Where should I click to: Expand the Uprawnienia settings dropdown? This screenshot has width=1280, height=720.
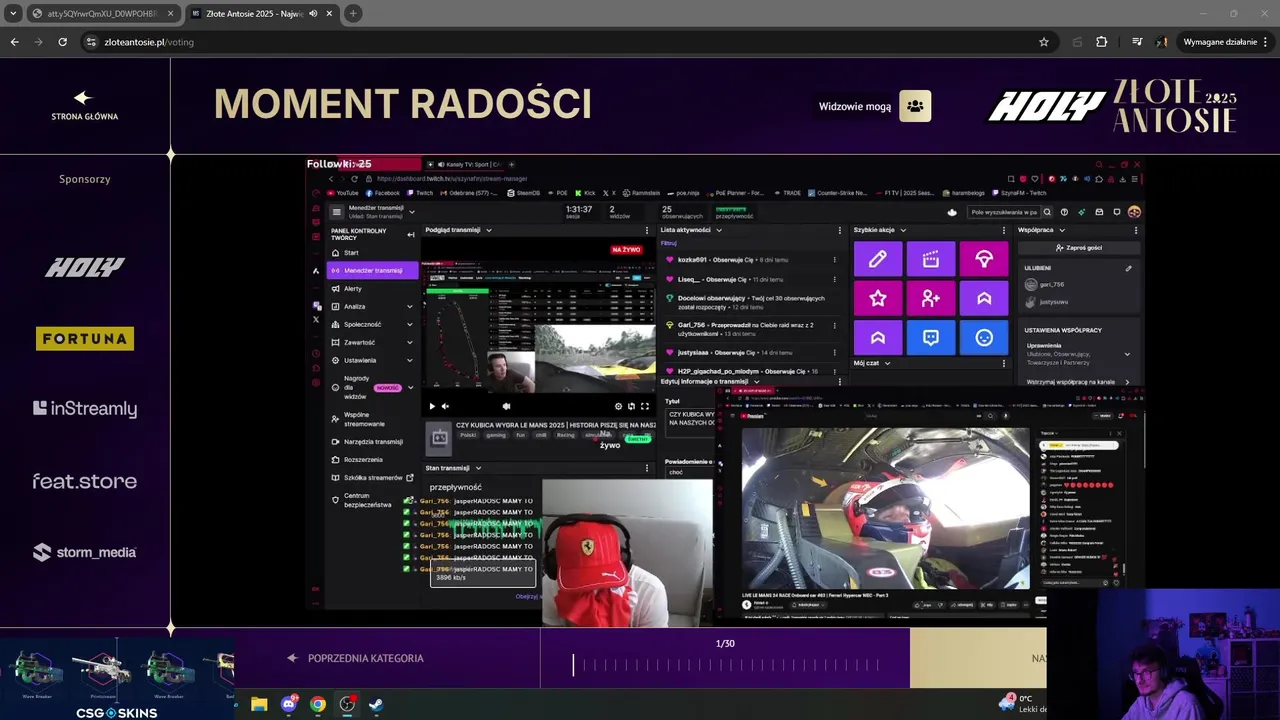[1127, 354]
